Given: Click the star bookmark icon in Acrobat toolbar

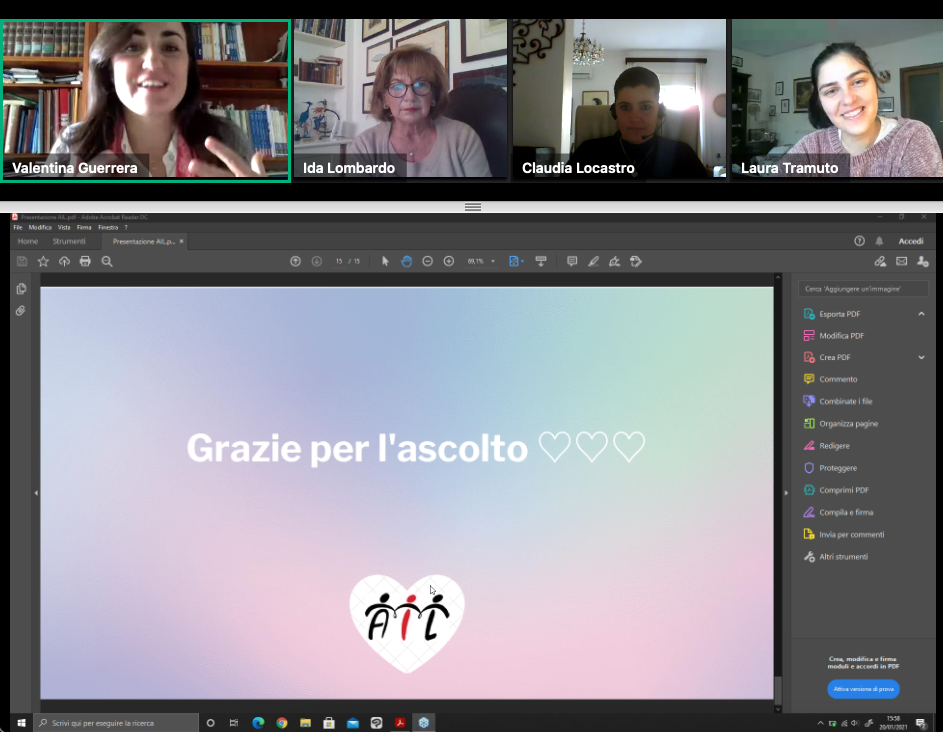Looking at the screenshot, I should [43, 261].
